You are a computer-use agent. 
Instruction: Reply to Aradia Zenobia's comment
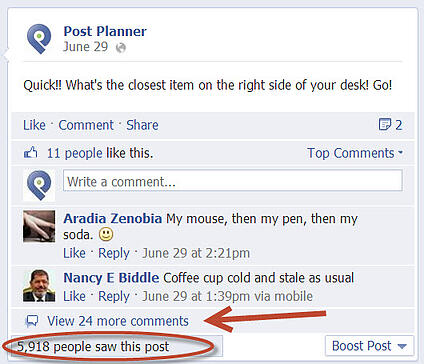click(114, 253)
